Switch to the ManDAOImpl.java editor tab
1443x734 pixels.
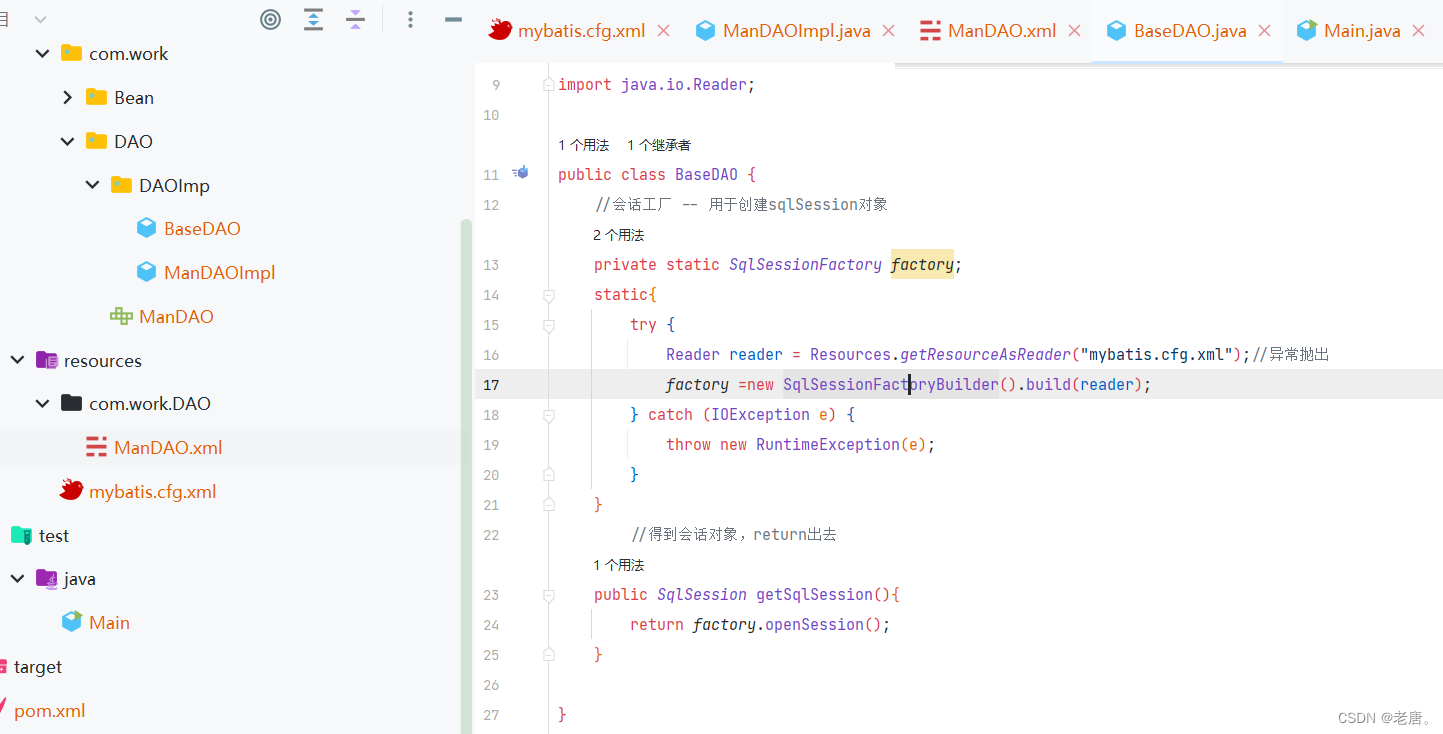797,31
